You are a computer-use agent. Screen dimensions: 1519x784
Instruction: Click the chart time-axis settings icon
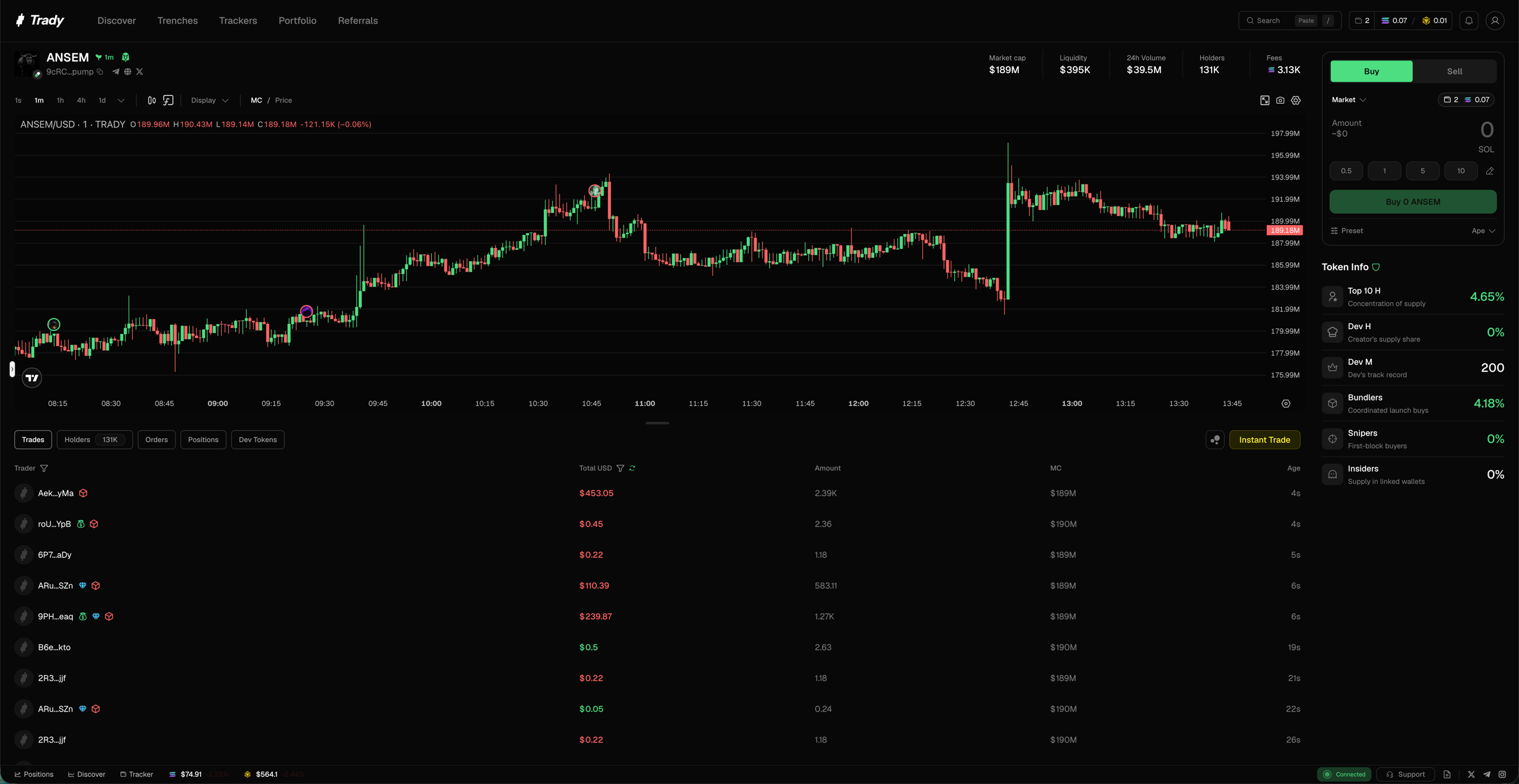click(1286, 403)
